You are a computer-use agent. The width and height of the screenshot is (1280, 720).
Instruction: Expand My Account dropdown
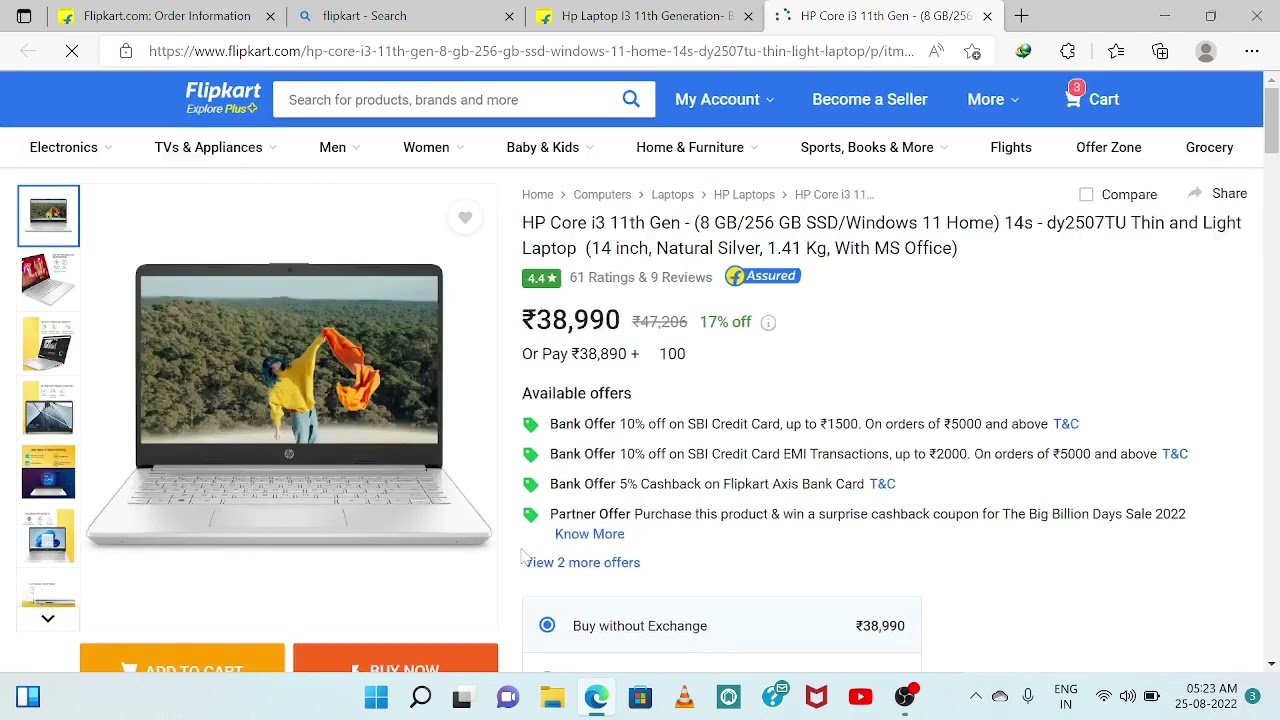[725, 99]
